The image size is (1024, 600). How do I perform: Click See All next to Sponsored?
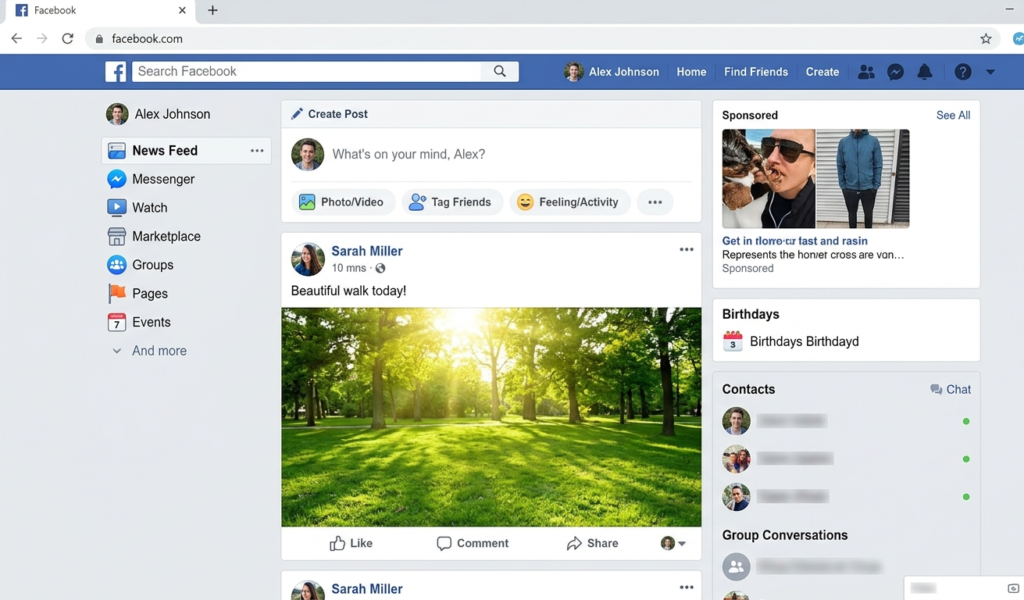tap(952, 115)
